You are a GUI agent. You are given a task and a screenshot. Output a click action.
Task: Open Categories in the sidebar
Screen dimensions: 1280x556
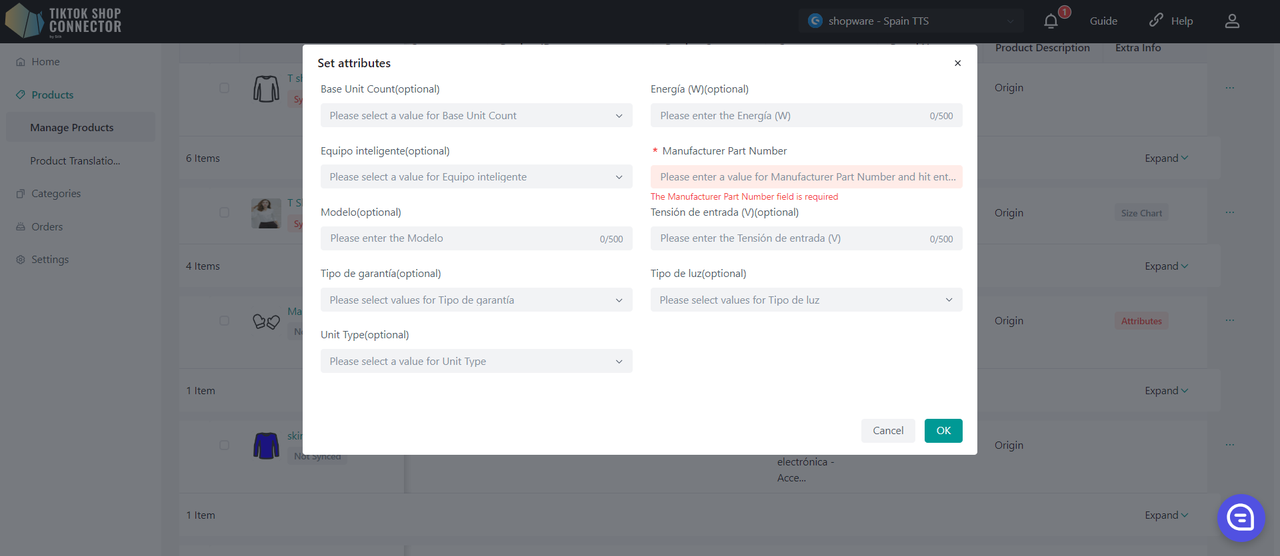[55, 194]
